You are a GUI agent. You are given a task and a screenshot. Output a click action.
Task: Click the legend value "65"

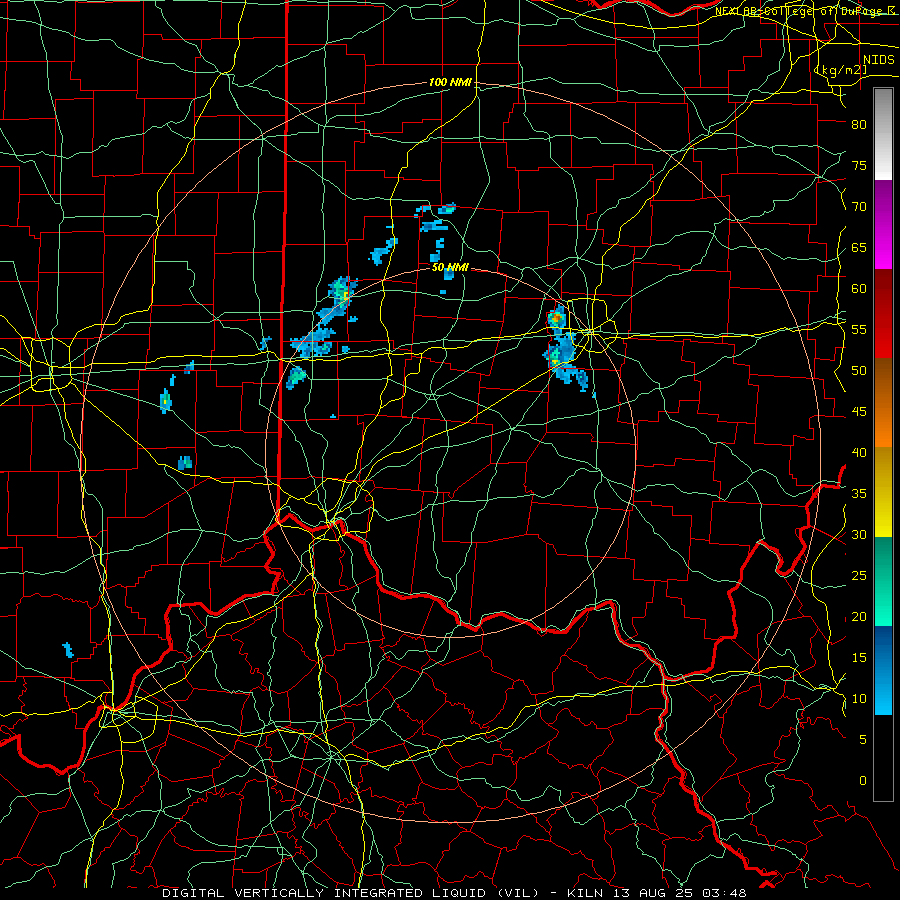click(x=859, y=248)
